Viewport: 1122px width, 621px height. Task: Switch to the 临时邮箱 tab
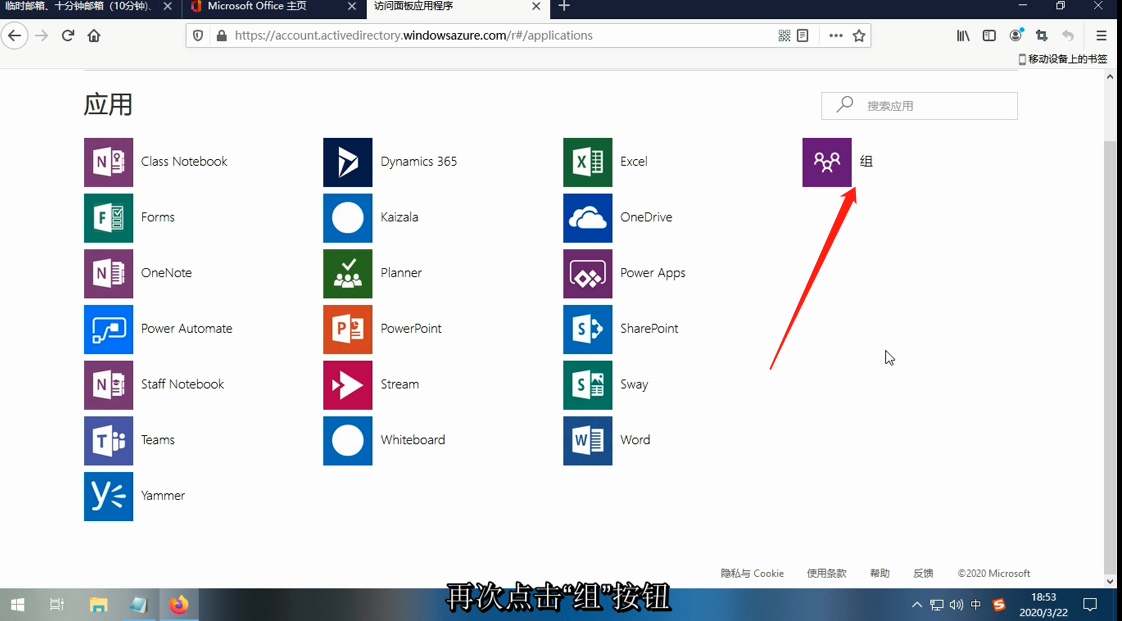[x=90, y=6]
